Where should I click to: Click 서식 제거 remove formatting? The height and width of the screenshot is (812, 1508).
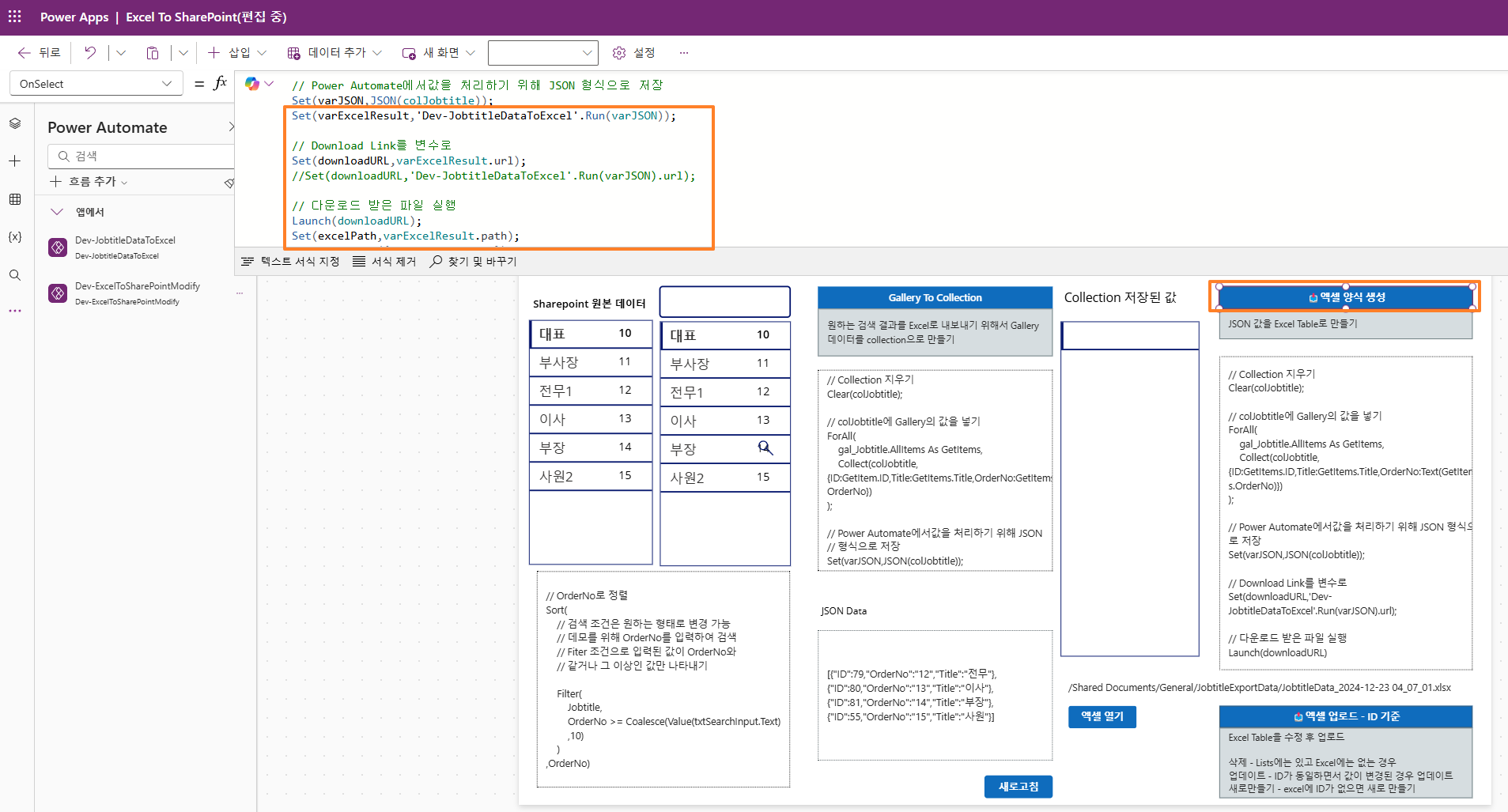click(384, 262)
